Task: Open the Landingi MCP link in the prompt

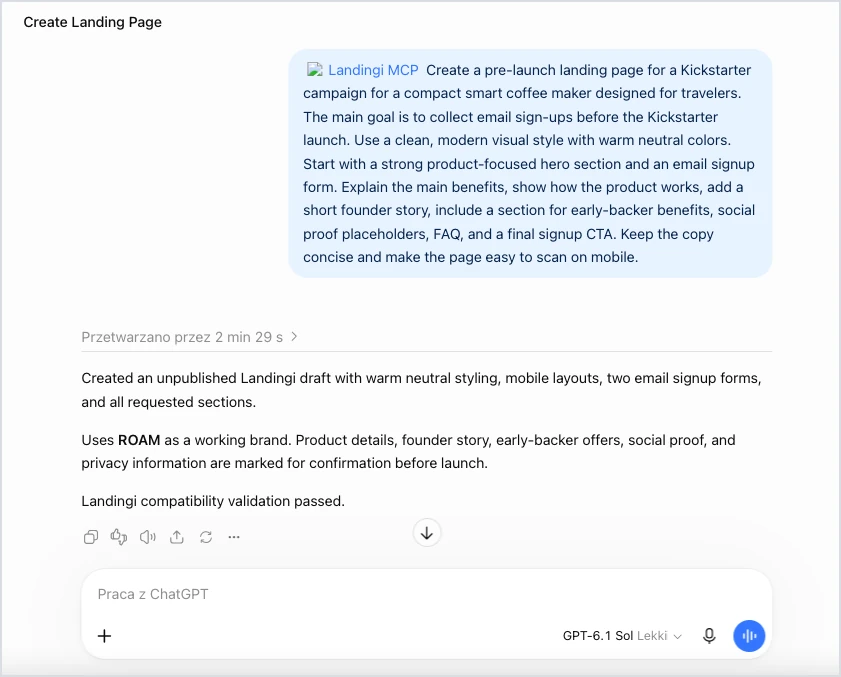Action: point(373,70)
